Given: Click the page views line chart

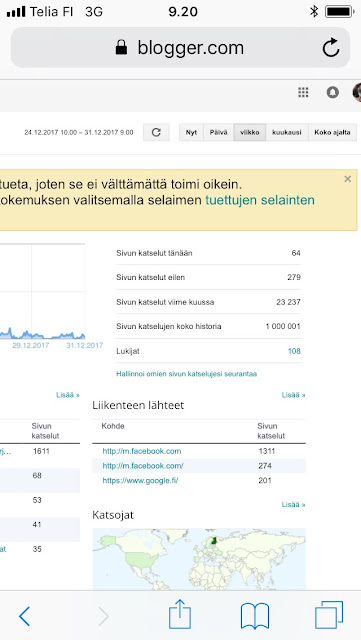Looking at the screenshot, I should [x=42, y=291].
